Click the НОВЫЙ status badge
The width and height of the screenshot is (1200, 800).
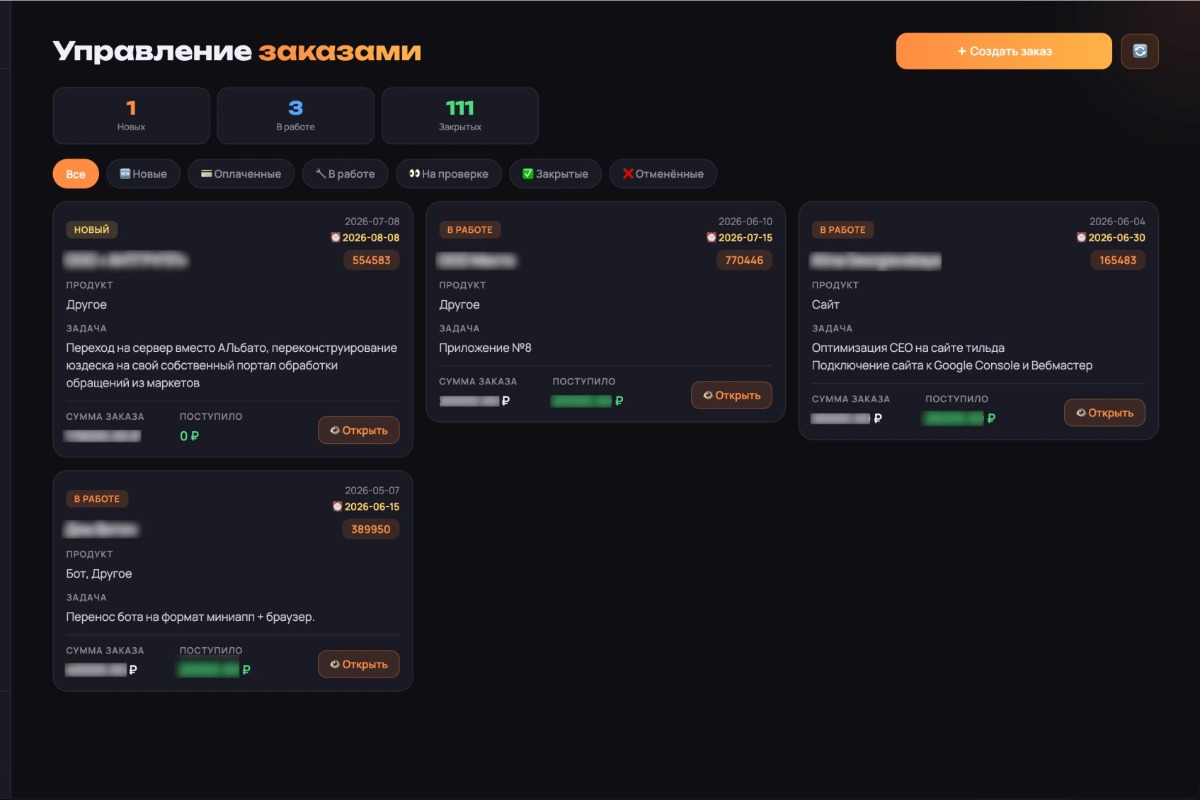pos(92,230)
